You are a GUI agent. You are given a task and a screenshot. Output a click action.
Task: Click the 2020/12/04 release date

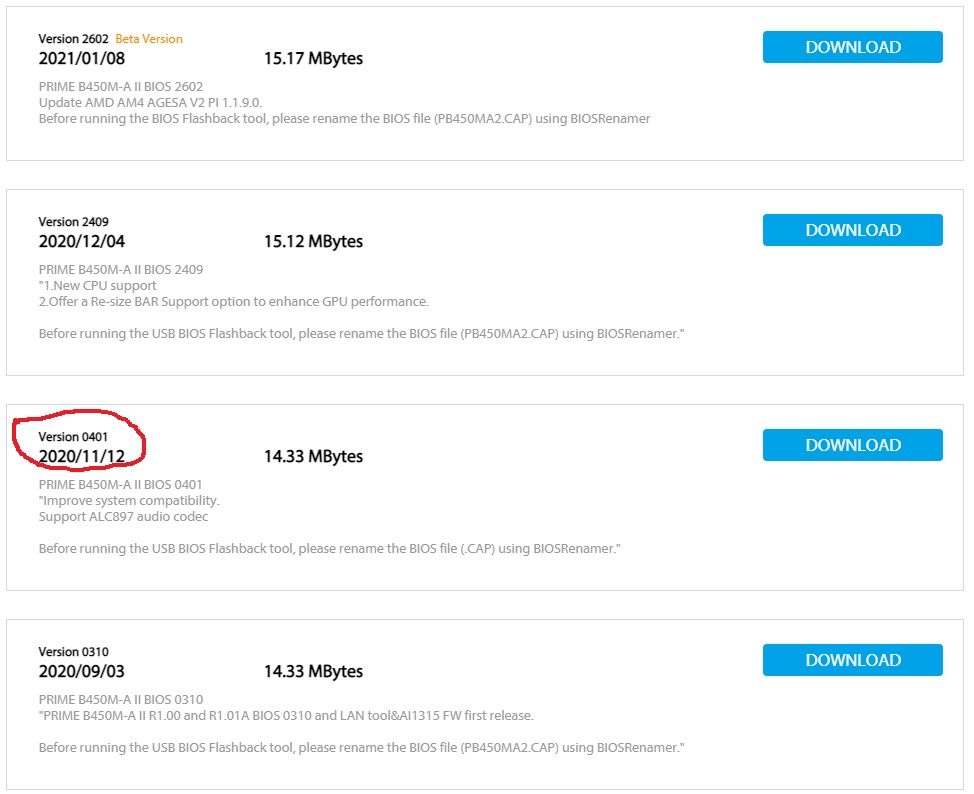click(x=82, y=241)
